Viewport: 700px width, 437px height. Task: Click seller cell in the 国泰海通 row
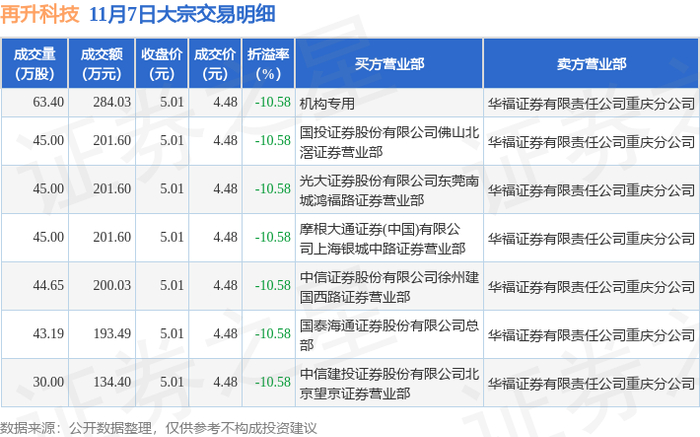click(x=591, y=335)
